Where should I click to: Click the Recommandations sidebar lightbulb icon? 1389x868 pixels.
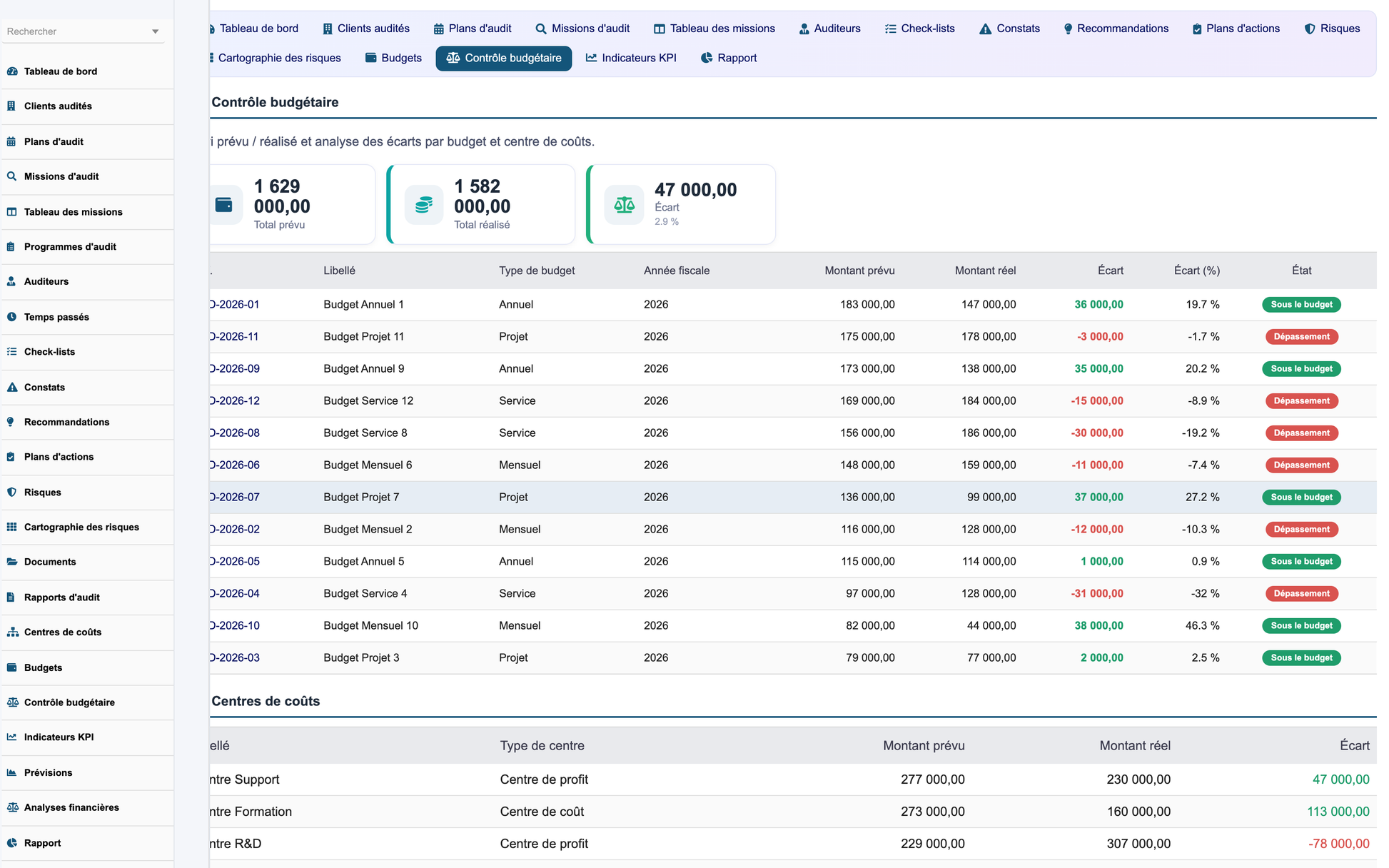pos(11,422)
